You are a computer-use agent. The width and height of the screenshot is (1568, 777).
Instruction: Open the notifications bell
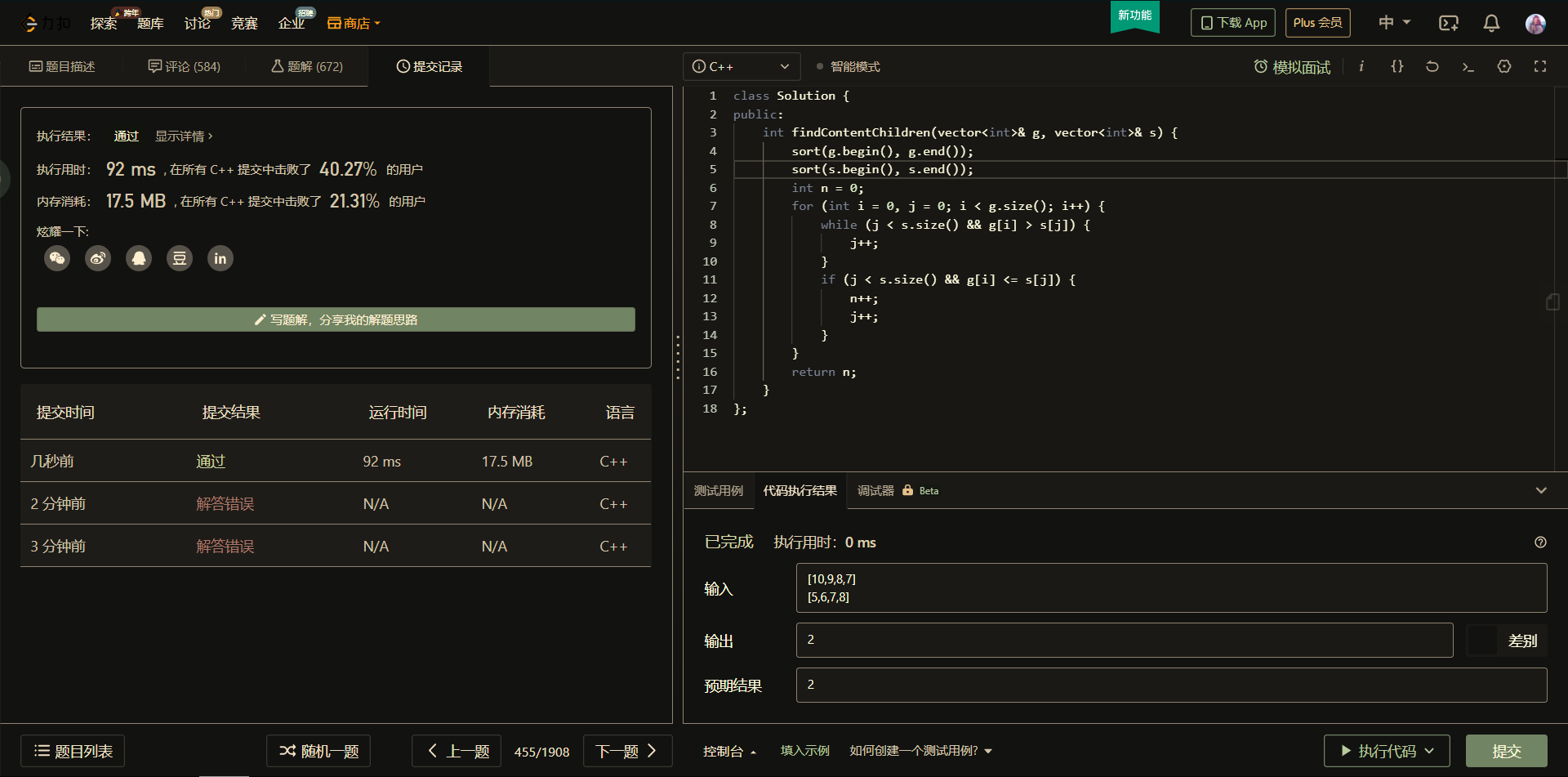click(1491, 23)
